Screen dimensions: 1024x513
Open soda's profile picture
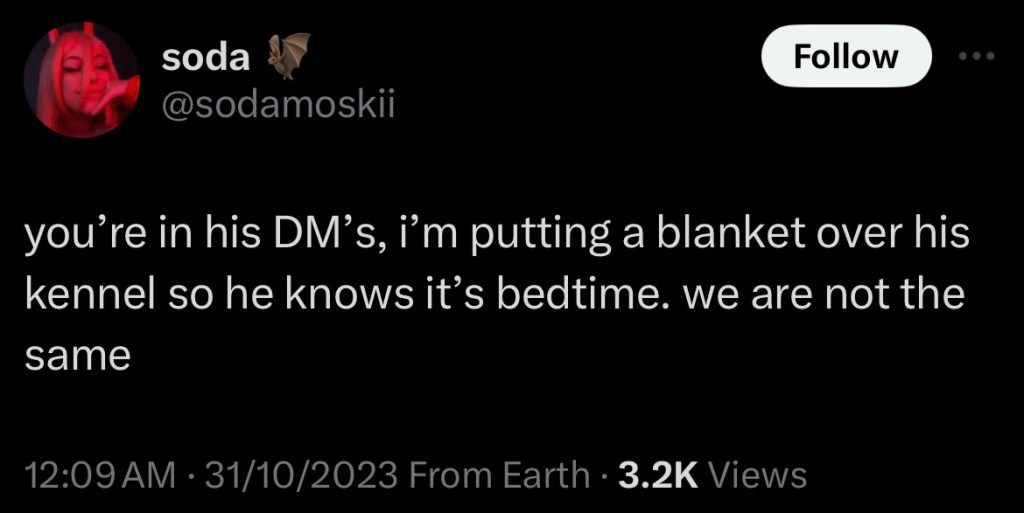coord(81,79)
